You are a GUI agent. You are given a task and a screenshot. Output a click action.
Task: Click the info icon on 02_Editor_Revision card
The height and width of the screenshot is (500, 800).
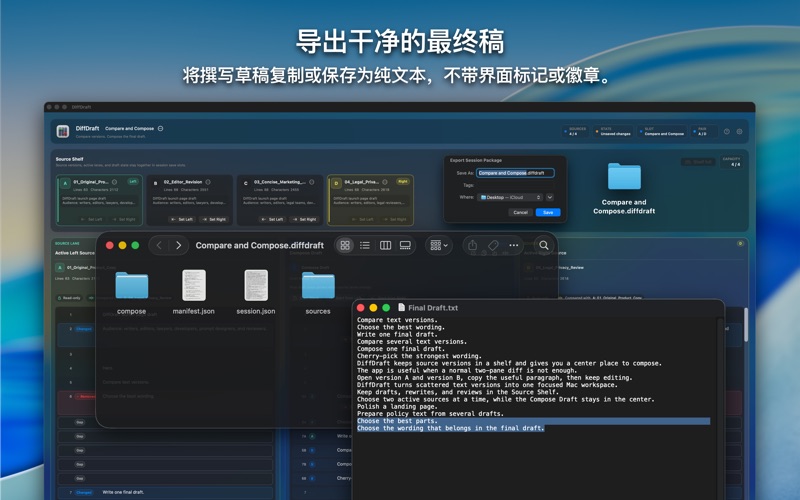[x=208, y=182]
